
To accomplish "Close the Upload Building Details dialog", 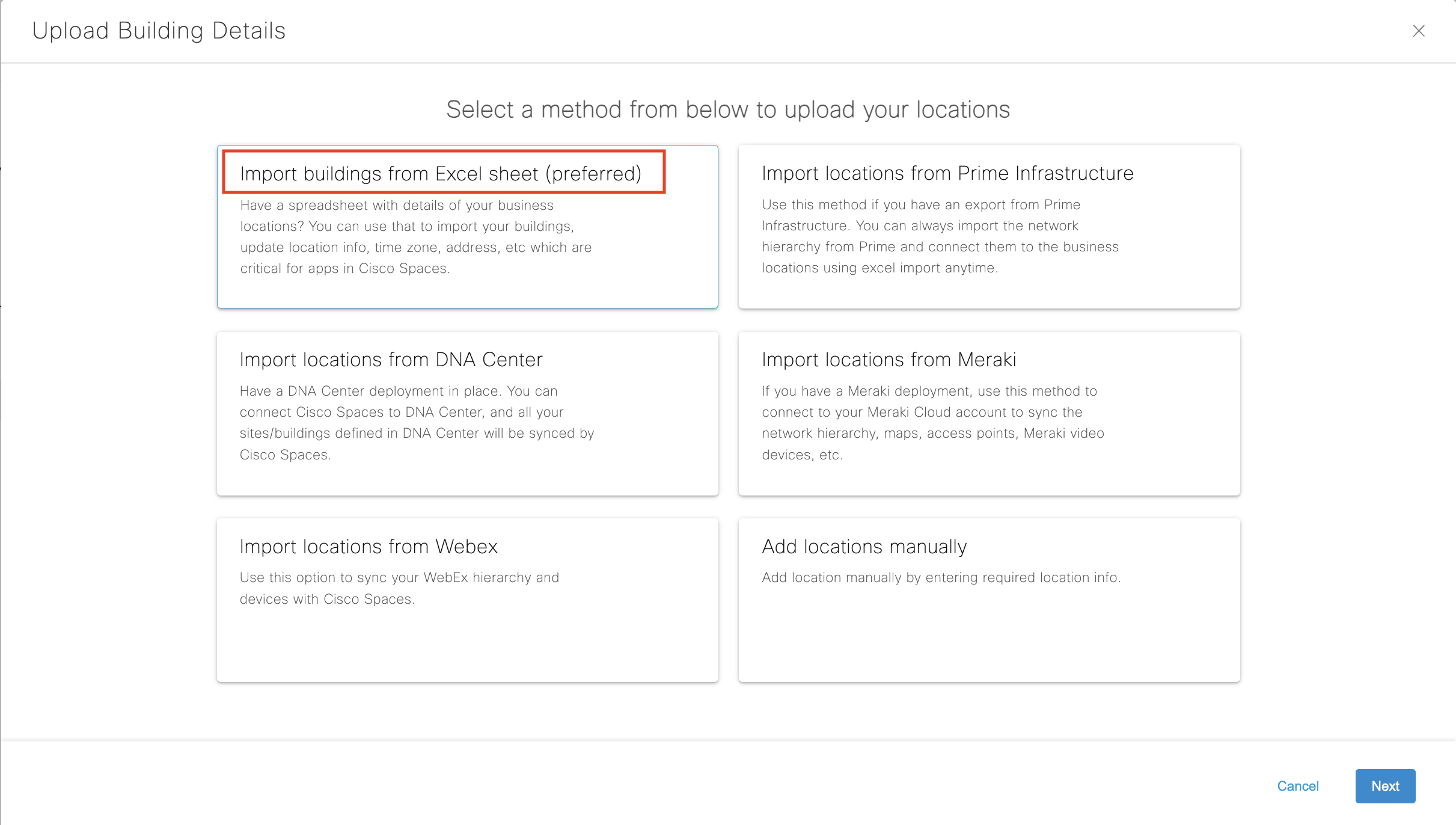I will [x=1418, y=31].
